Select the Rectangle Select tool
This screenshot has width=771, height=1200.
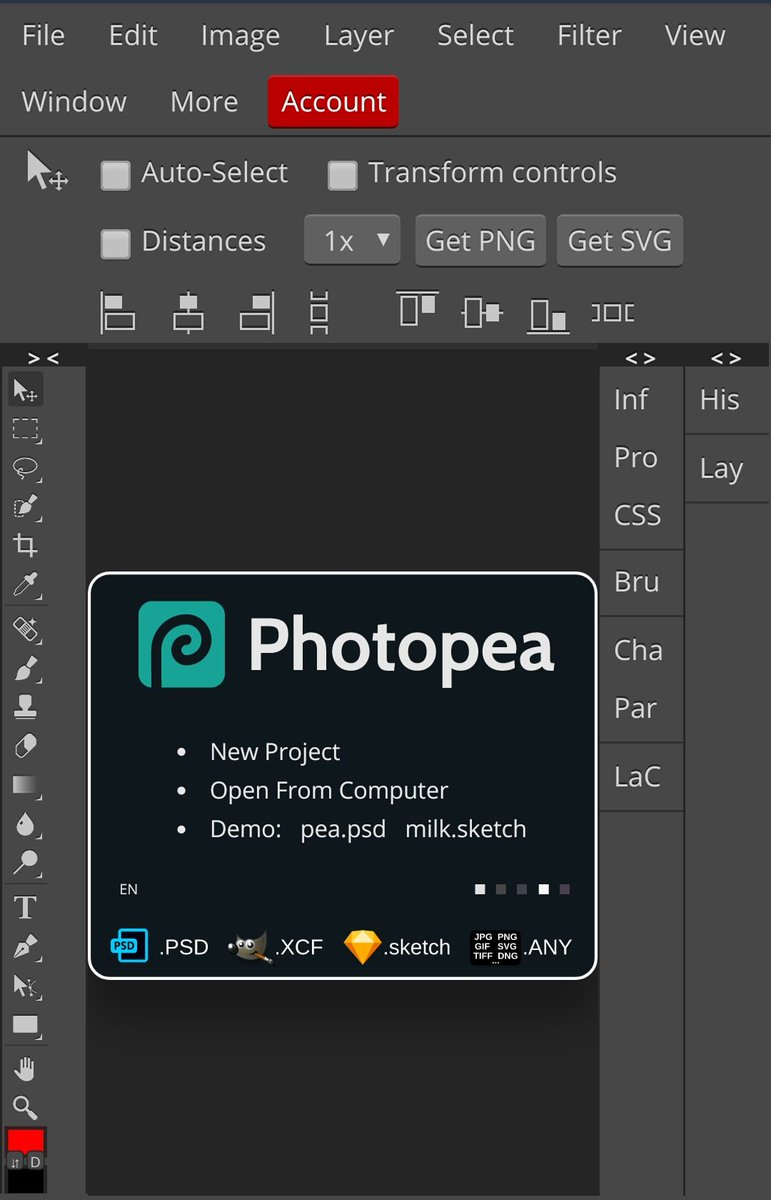[x=26, y=430]
